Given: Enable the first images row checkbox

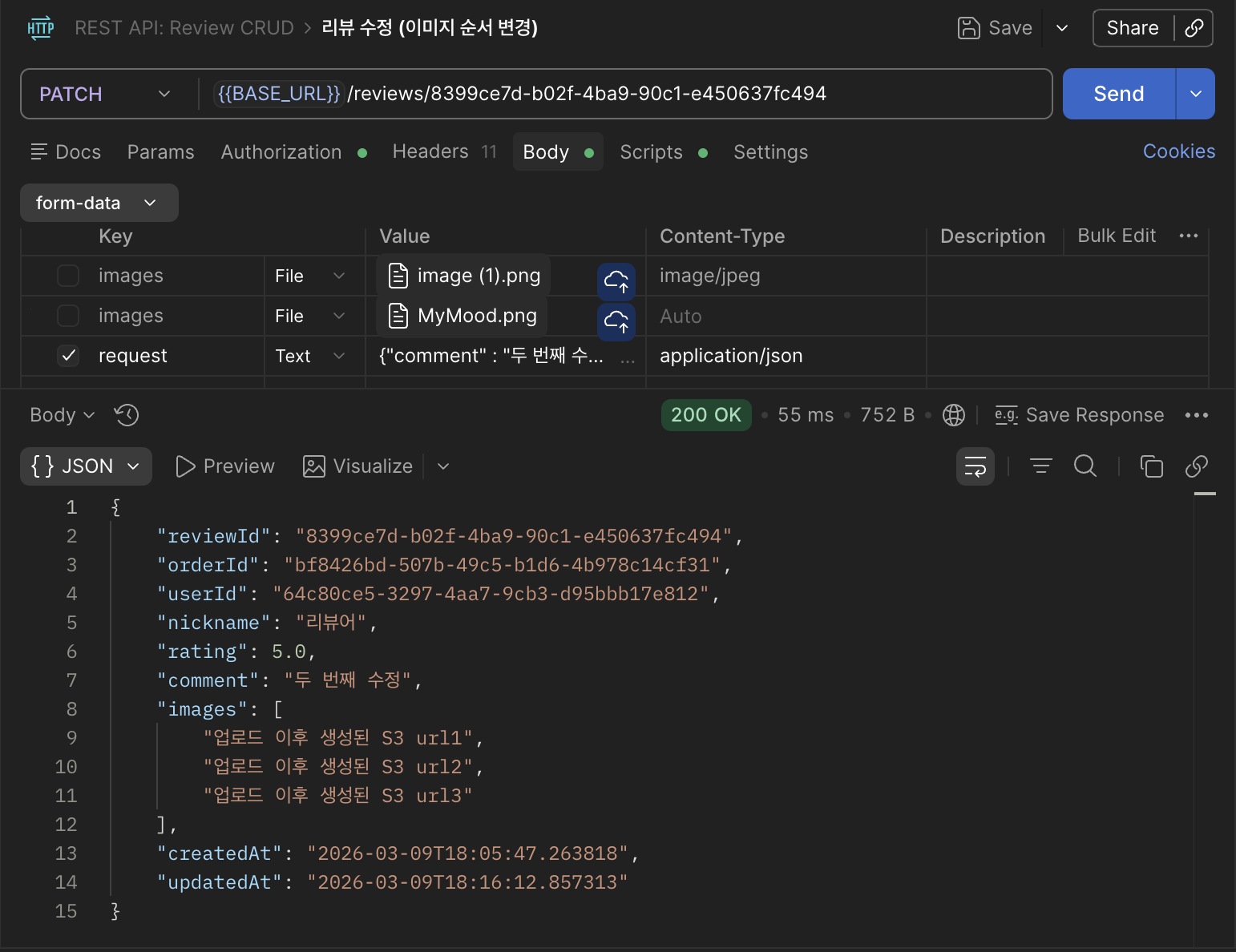Looking at the screenshot, I should pos(68,276).
